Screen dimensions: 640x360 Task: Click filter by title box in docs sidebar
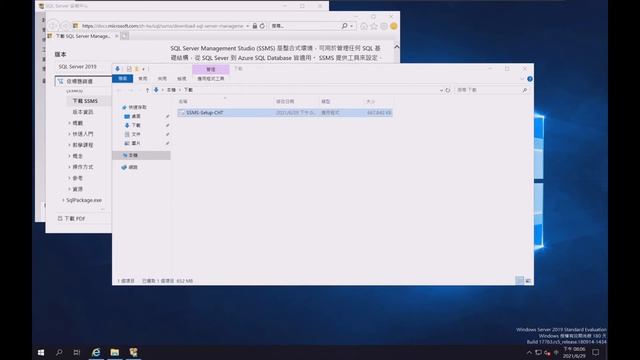pos(84,81)
